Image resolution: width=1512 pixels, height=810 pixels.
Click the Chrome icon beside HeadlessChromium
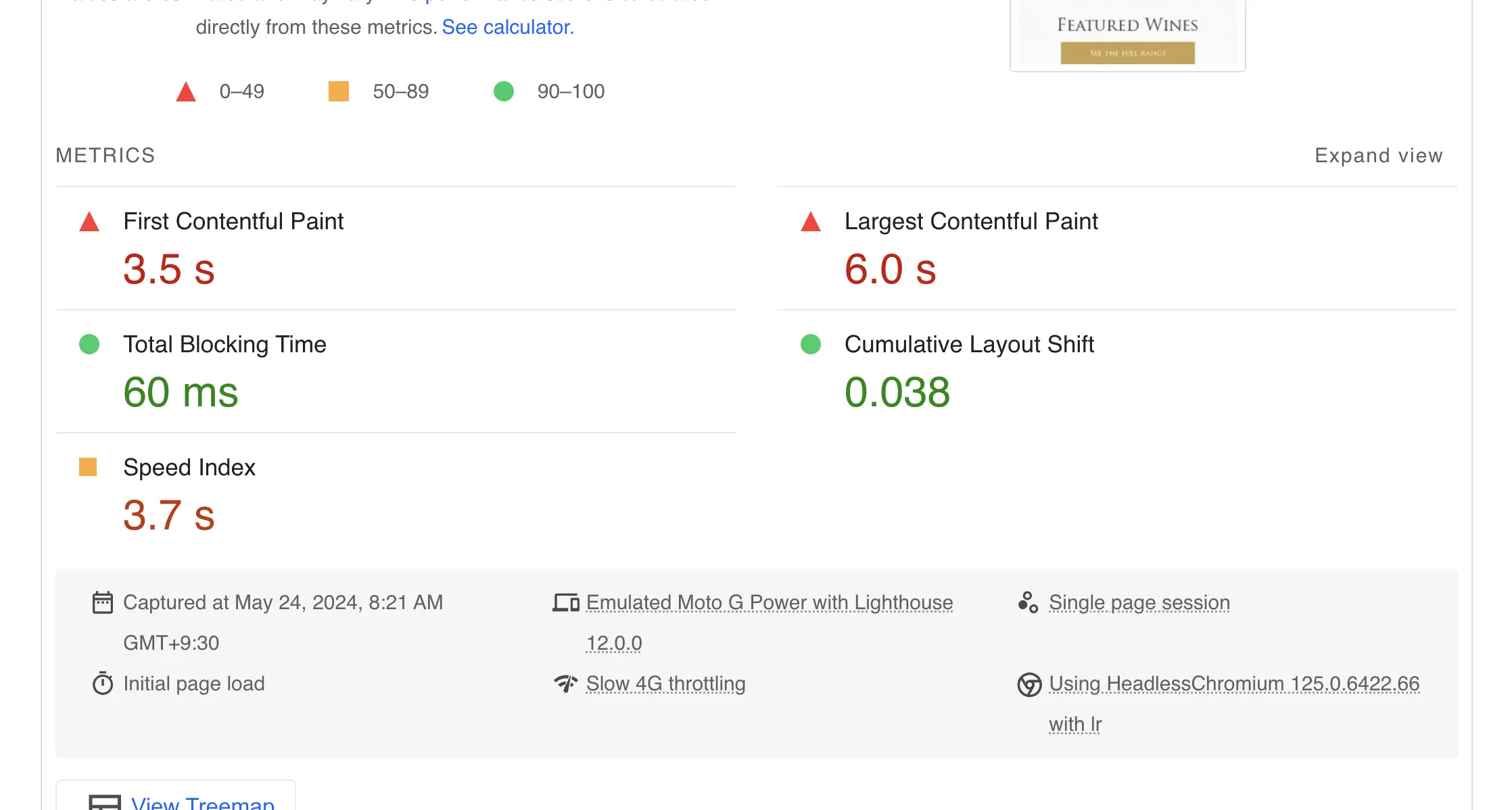(1029, 684)
